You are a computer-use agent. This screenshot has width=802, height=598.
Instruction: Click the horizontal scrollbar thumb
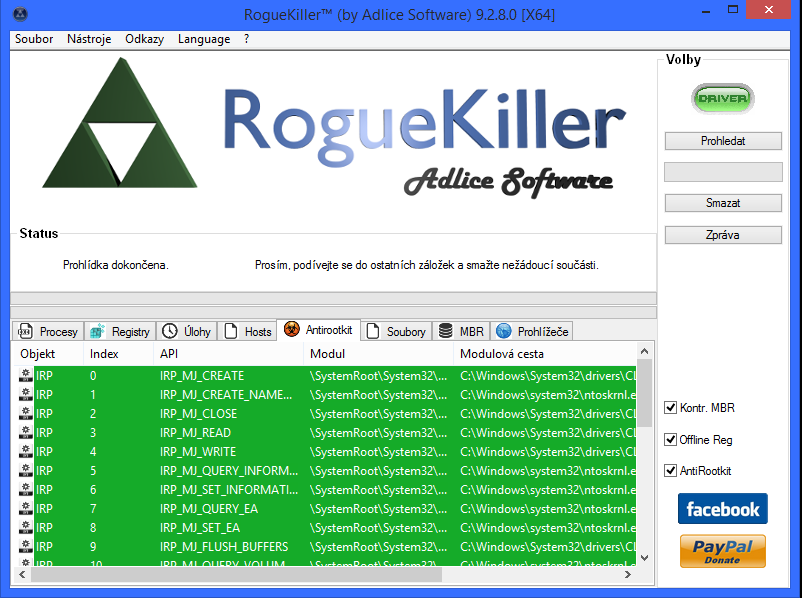coord(236,574)
